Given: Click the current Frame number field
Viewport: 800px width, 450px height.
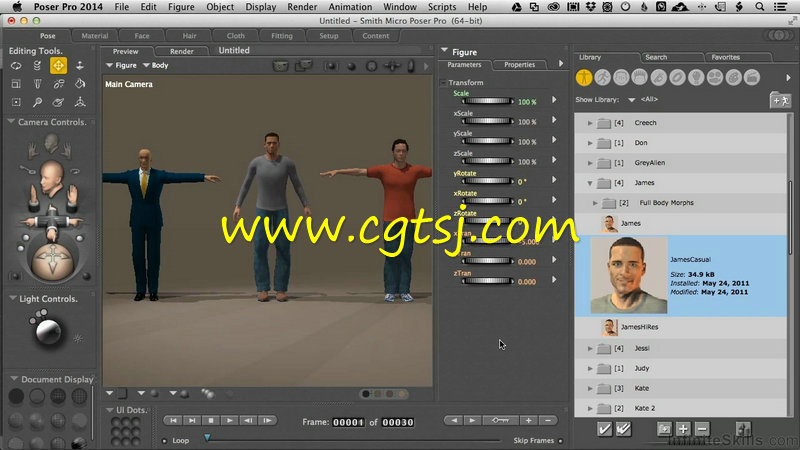Looking at the screenshot, I should tap(348, 422).
